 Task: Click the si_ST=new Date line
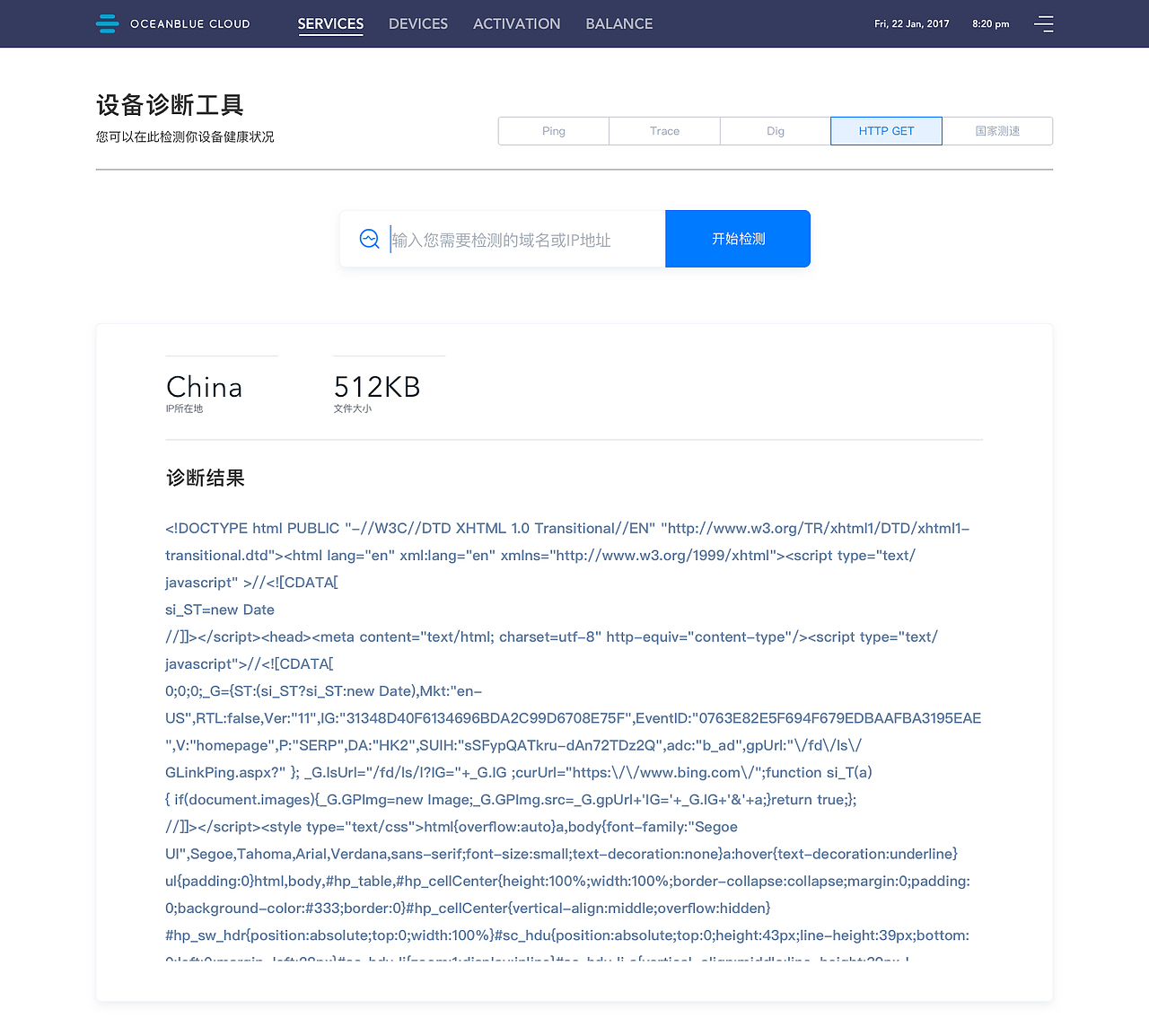pos(220,610)
